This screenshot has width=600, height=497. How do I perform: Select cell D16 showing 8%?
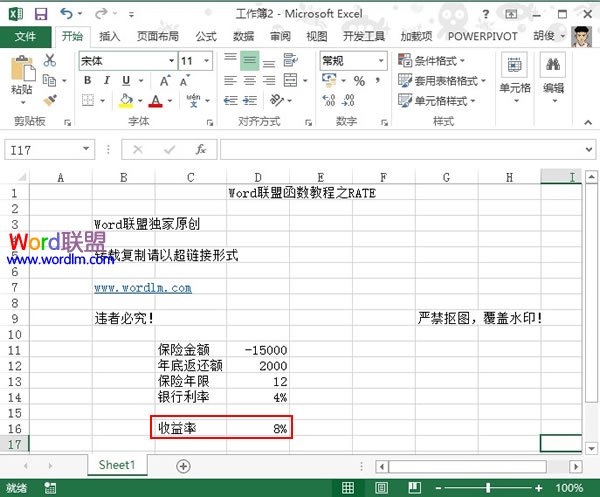pyautogui.click(x=258, y=428)
